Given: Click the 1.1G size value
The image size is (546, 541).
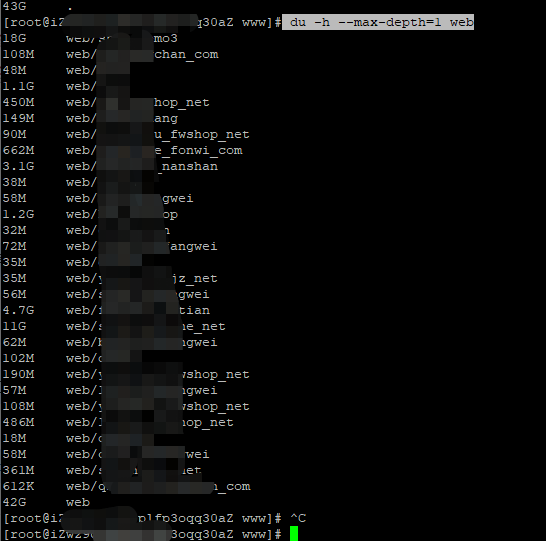Looking at the screenshot, I should [x=18, y=86].
